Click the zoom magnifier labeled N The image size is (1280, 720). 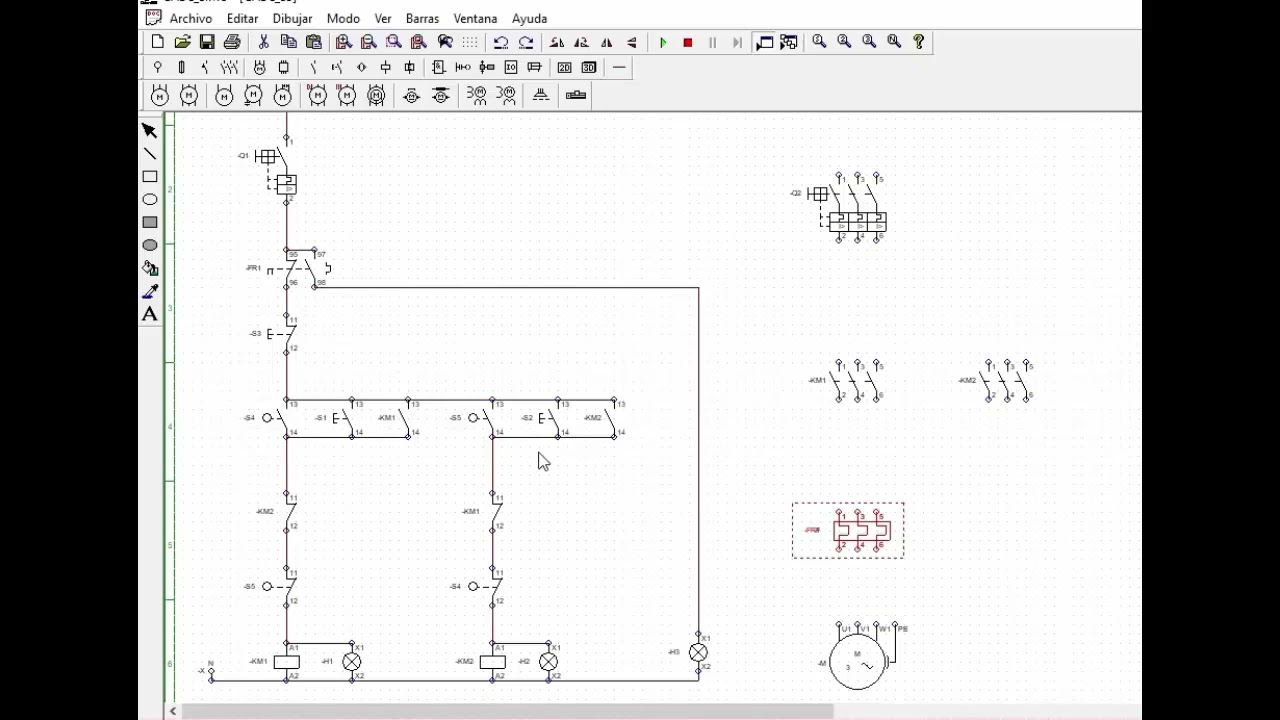(x=894, y=42)
